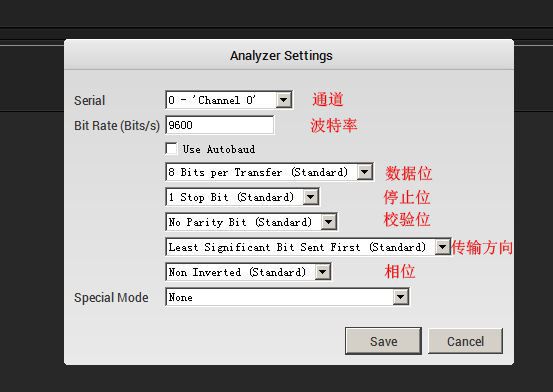Open the Parity Bit dropdown
553x392 pixels.
coord(251,222)
